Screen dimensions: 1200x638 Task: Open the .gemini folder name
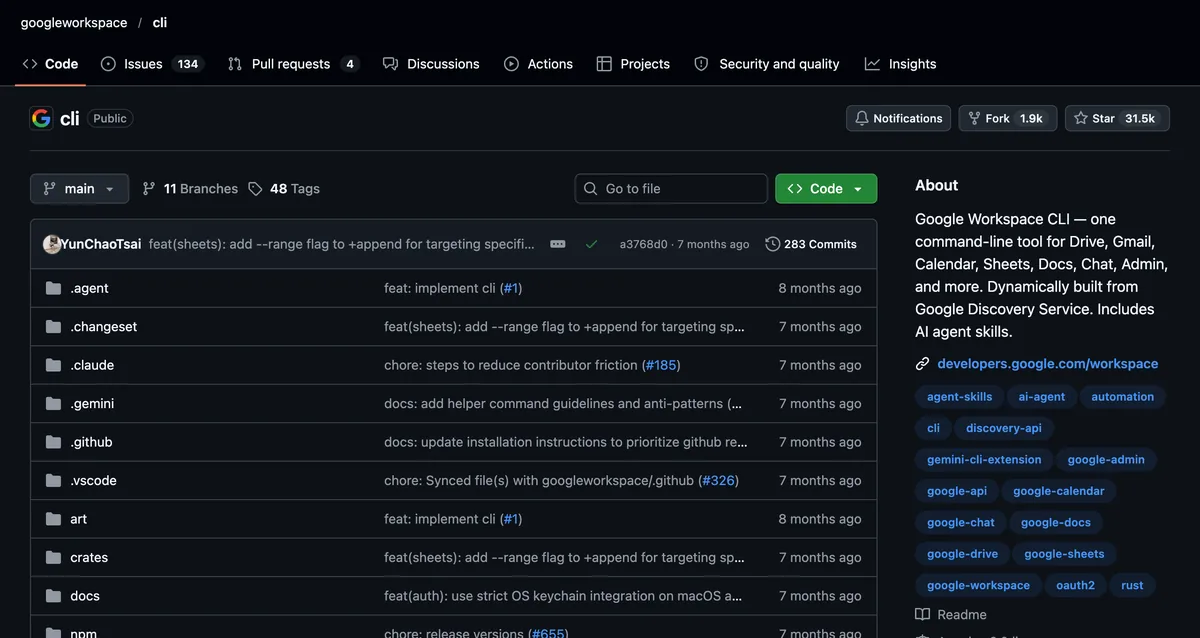[x=92, y=404]
